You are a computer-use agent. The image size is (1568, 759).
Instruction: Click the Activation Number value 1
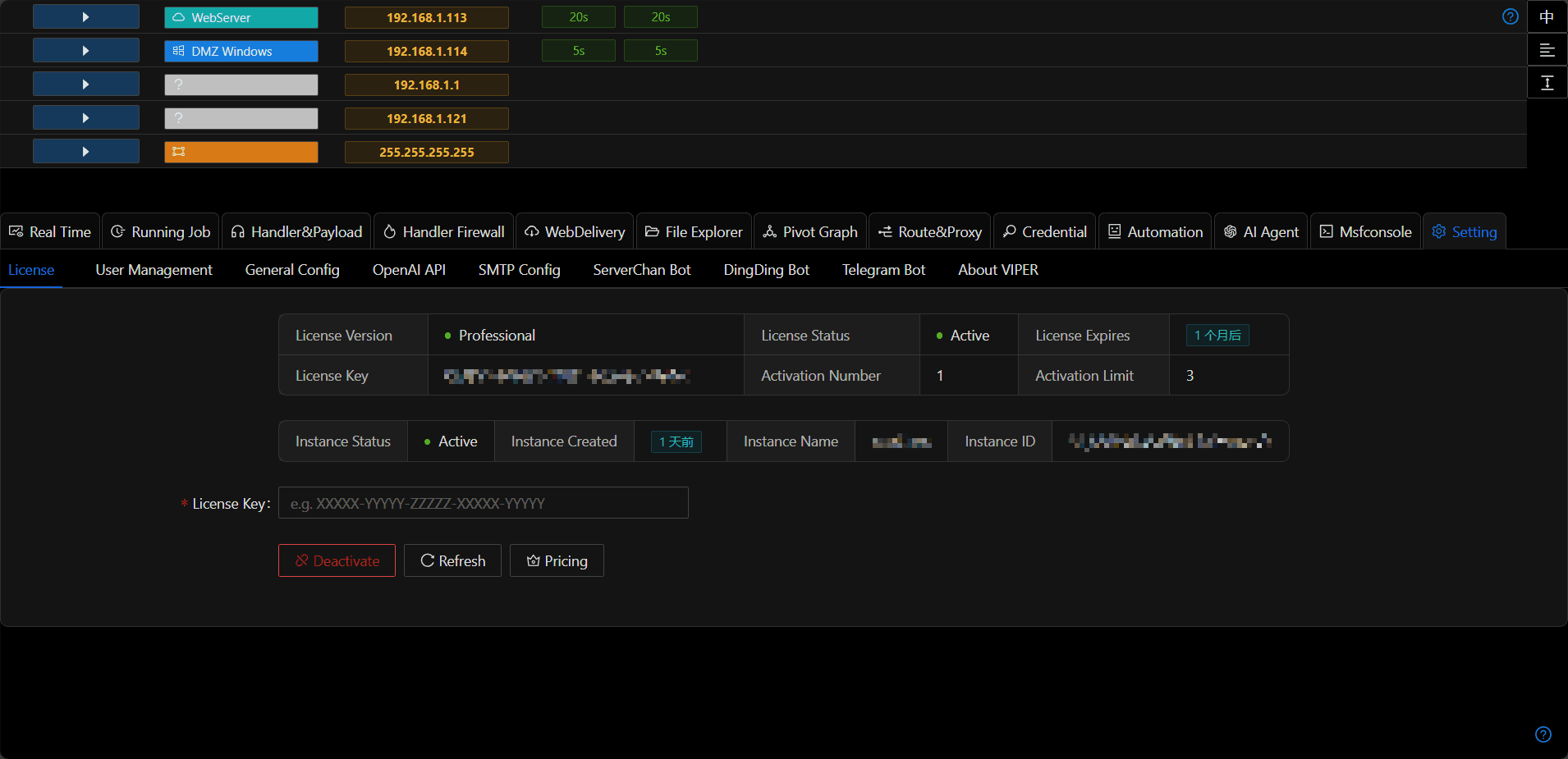[x=940, y=376]
